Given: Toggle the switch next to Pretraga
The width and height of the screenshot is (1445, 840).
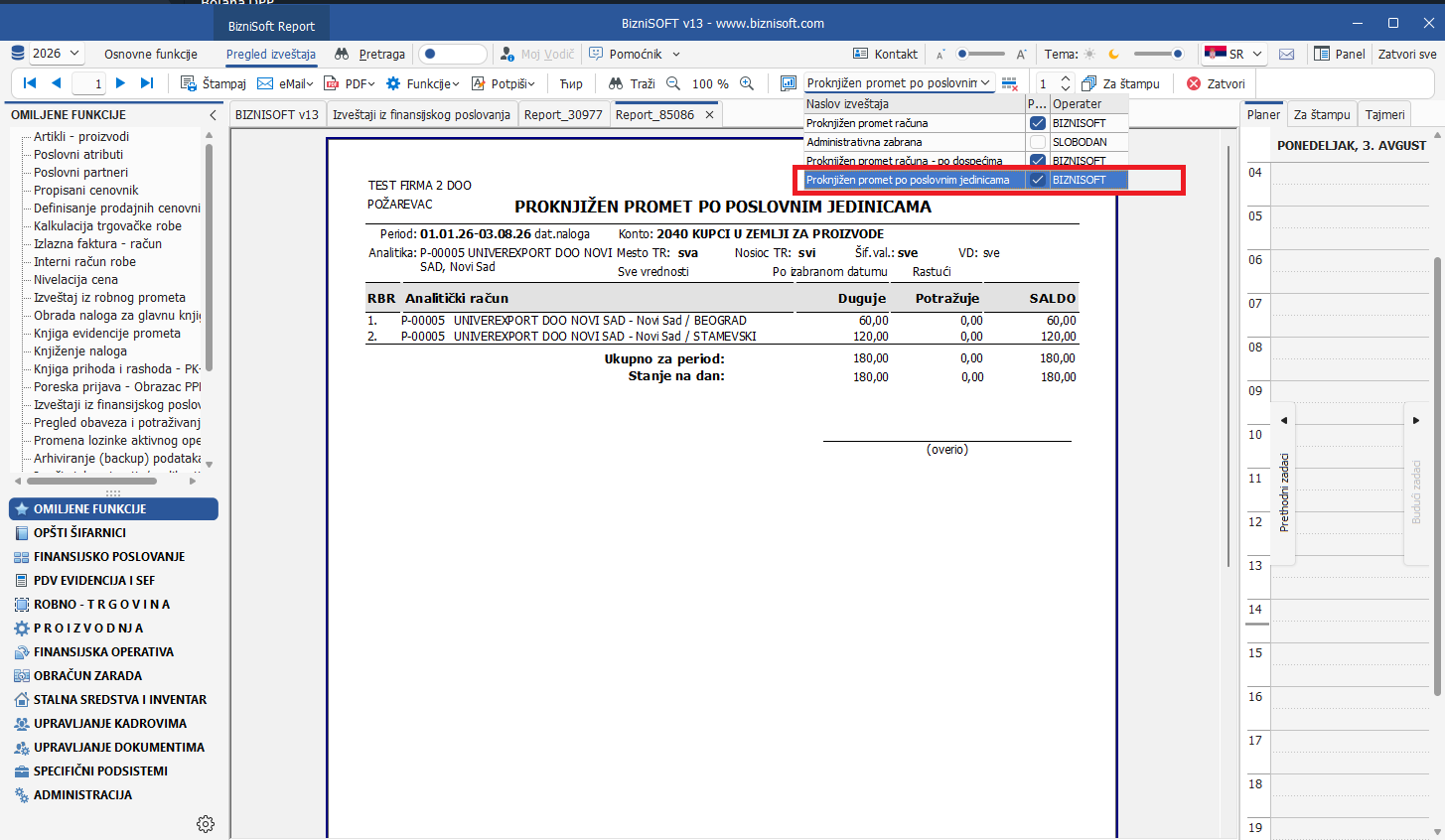Looking at the screenshot, I should pos(452,54).
